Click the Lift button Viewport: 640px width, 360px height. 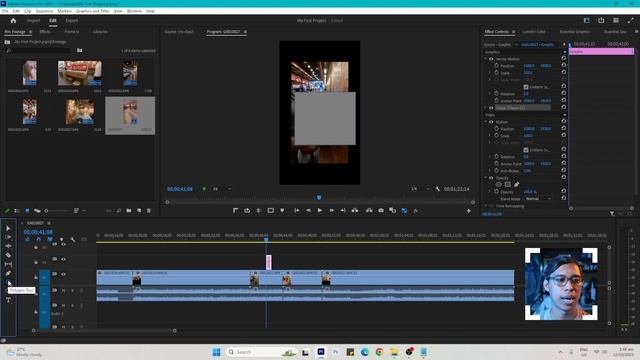[x=355, y=211]
